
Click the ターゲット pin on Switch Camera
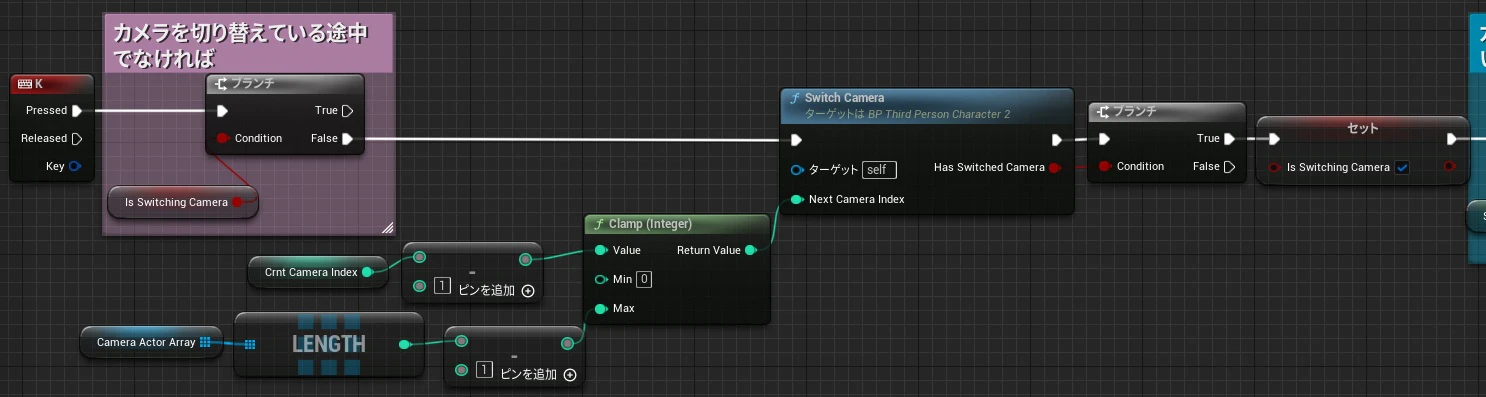coord(797,170)
